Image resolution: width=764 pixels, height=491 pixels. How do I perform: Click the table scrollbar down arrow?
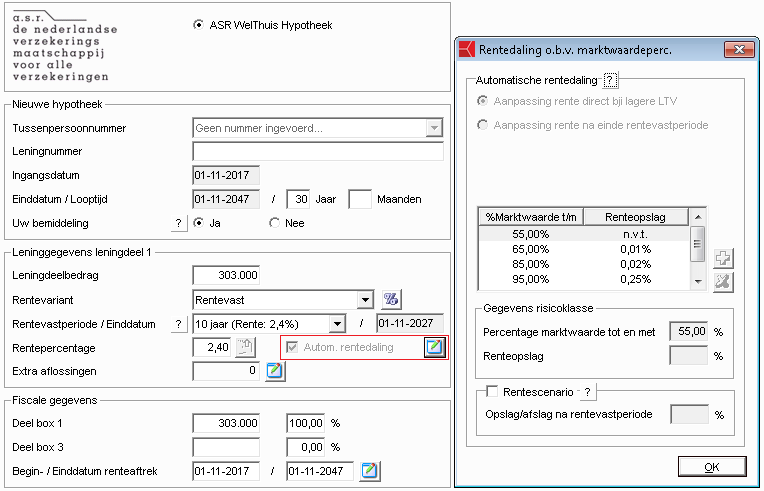[x=698, y=281]
